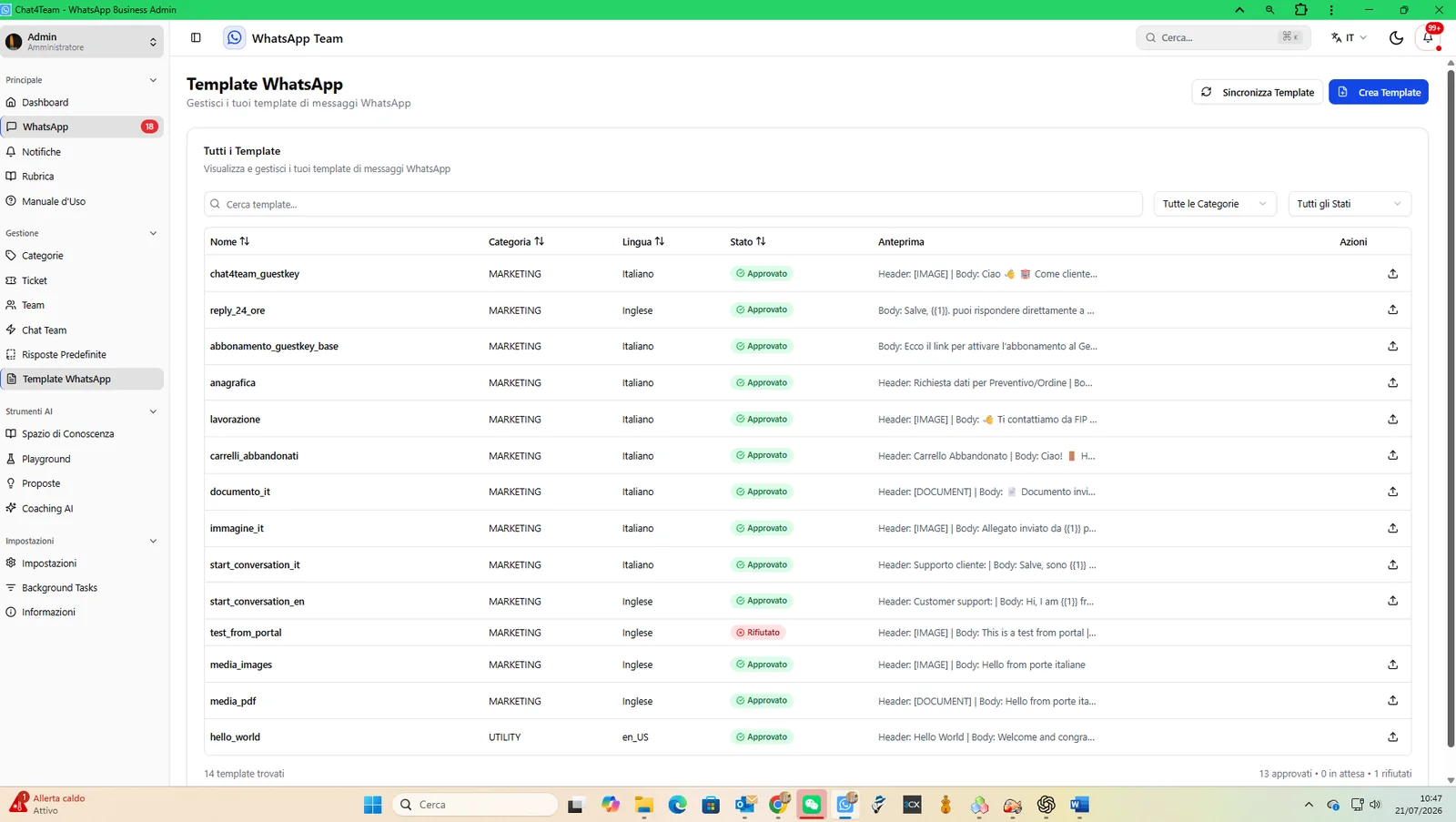Screen dimensions: 1456x822
Task: Click send icon for media_images
Action: click(1392, 665)
